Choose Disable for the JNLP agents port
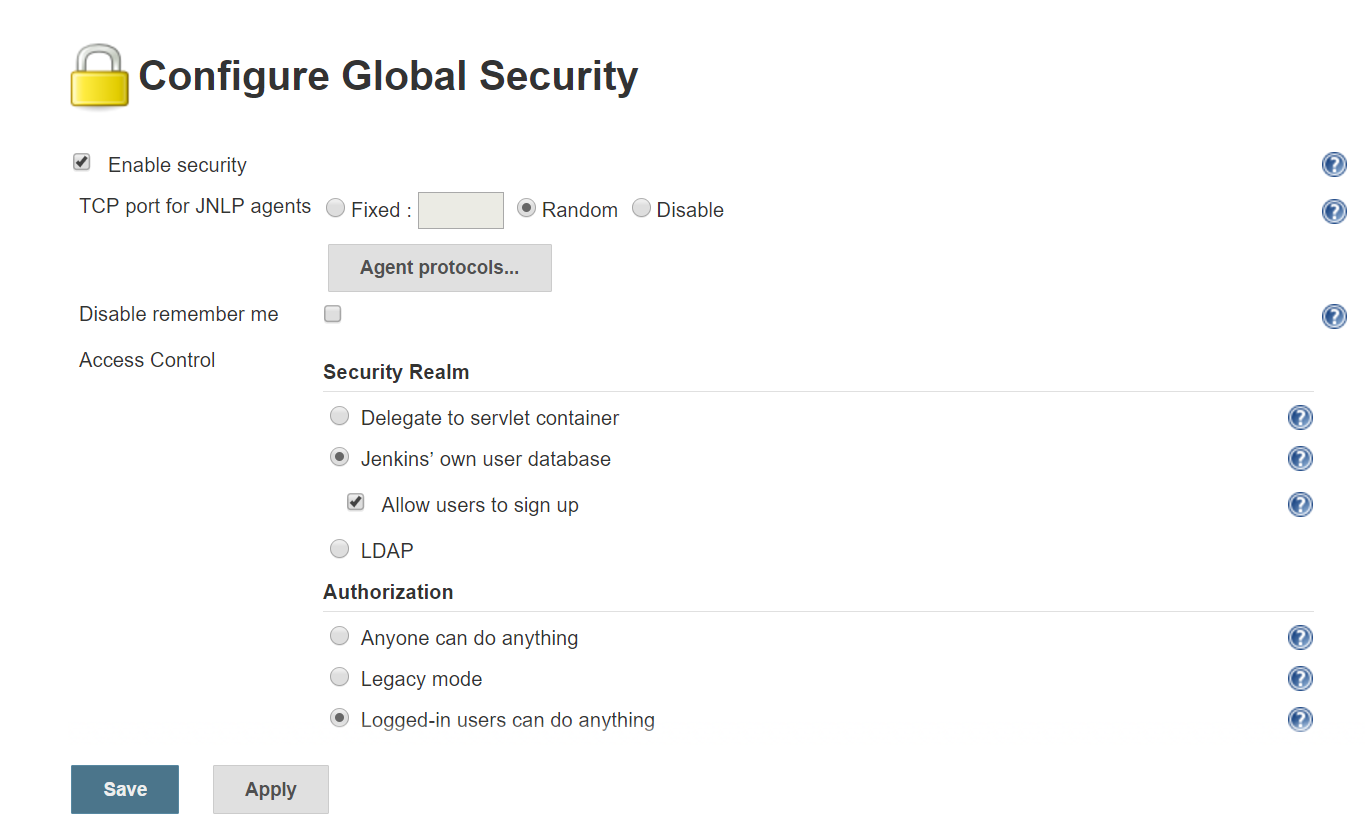 click(x=641, y=208)
